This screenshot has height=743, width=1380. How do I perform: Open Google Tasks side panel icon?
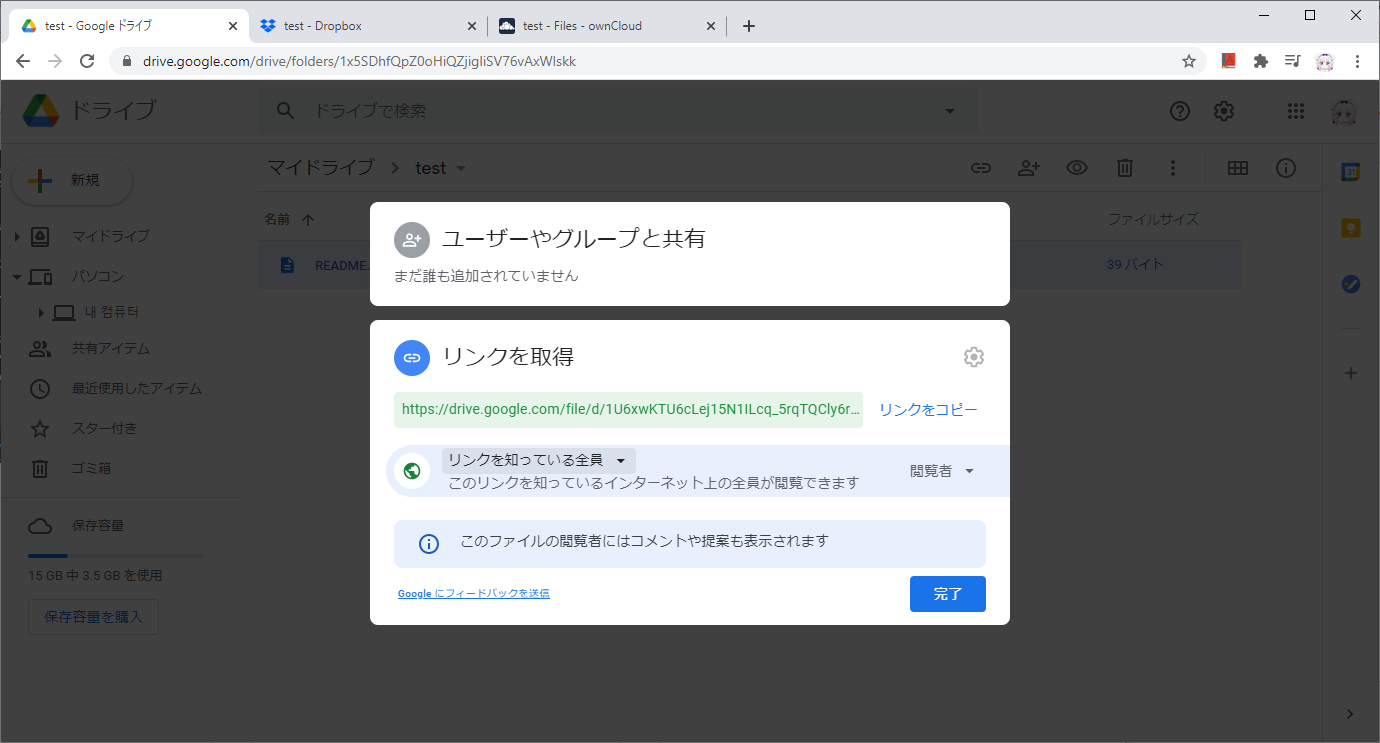[1351, 284]
